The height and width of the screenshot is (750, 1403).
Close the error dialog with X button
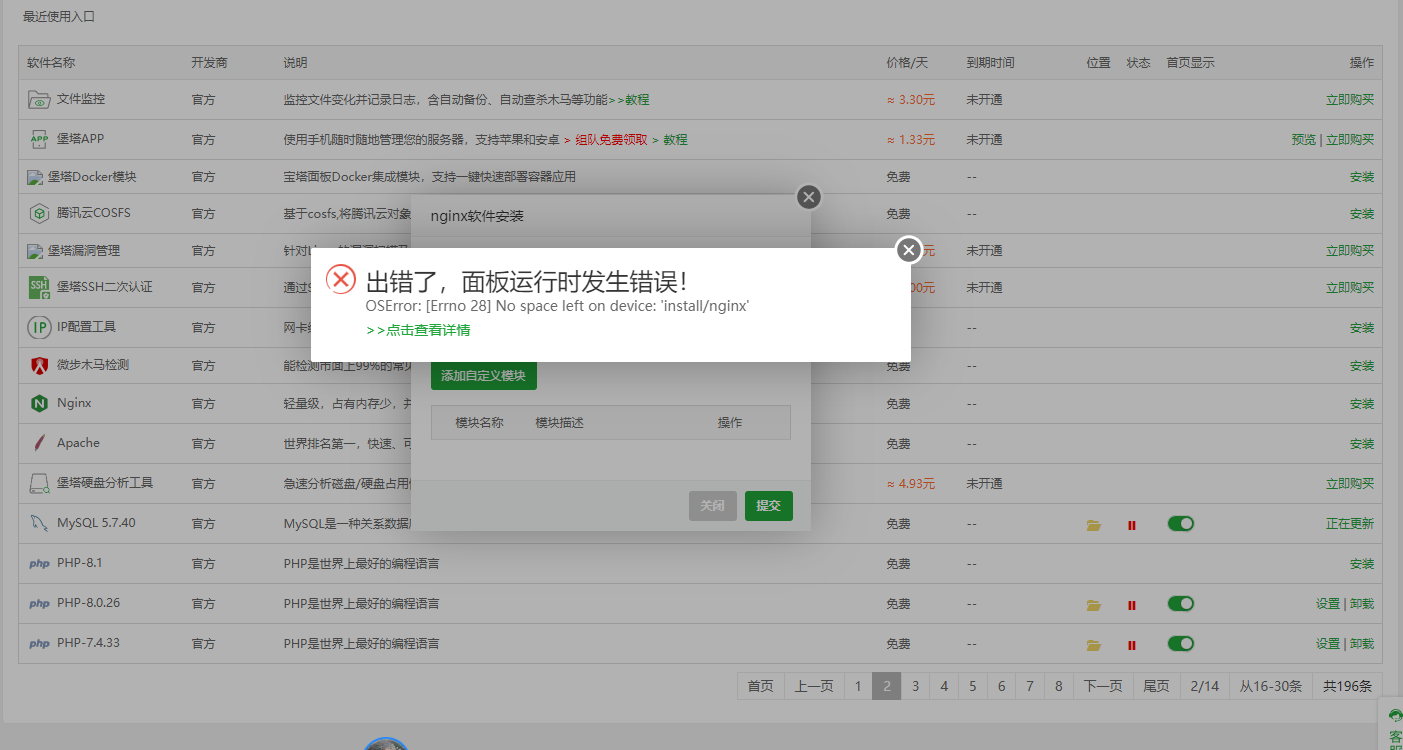click(x=908, y=249)
